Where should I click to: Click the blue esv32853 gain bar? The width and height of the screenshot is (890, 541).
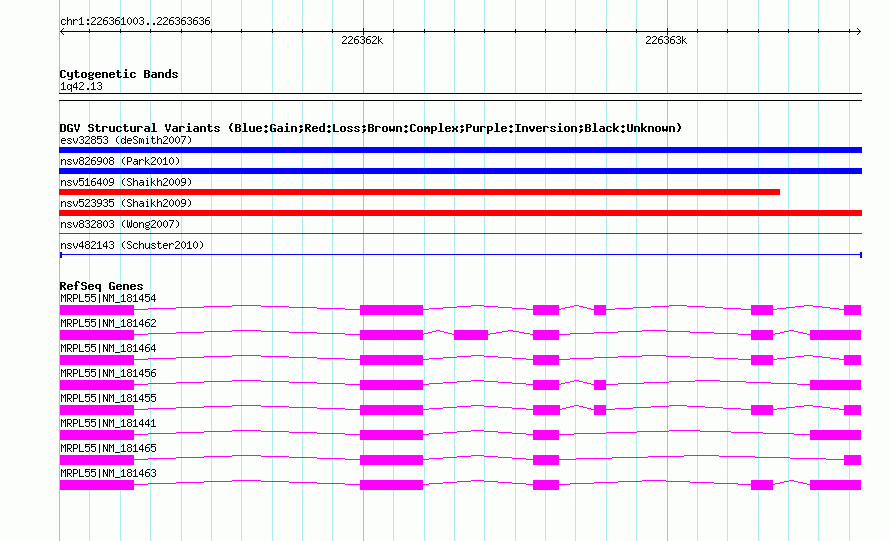pyautogui.click(x=460, y=150)
